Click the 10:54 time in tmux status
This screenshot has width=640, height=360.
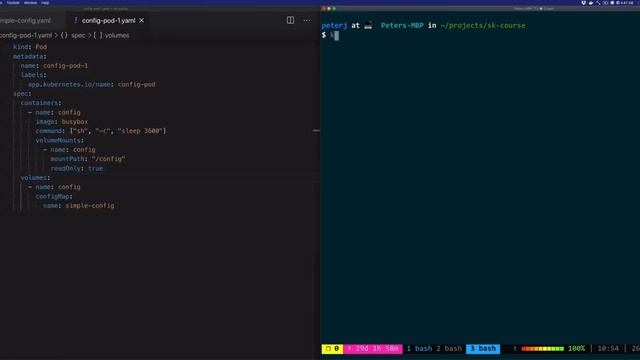point(608,349)
